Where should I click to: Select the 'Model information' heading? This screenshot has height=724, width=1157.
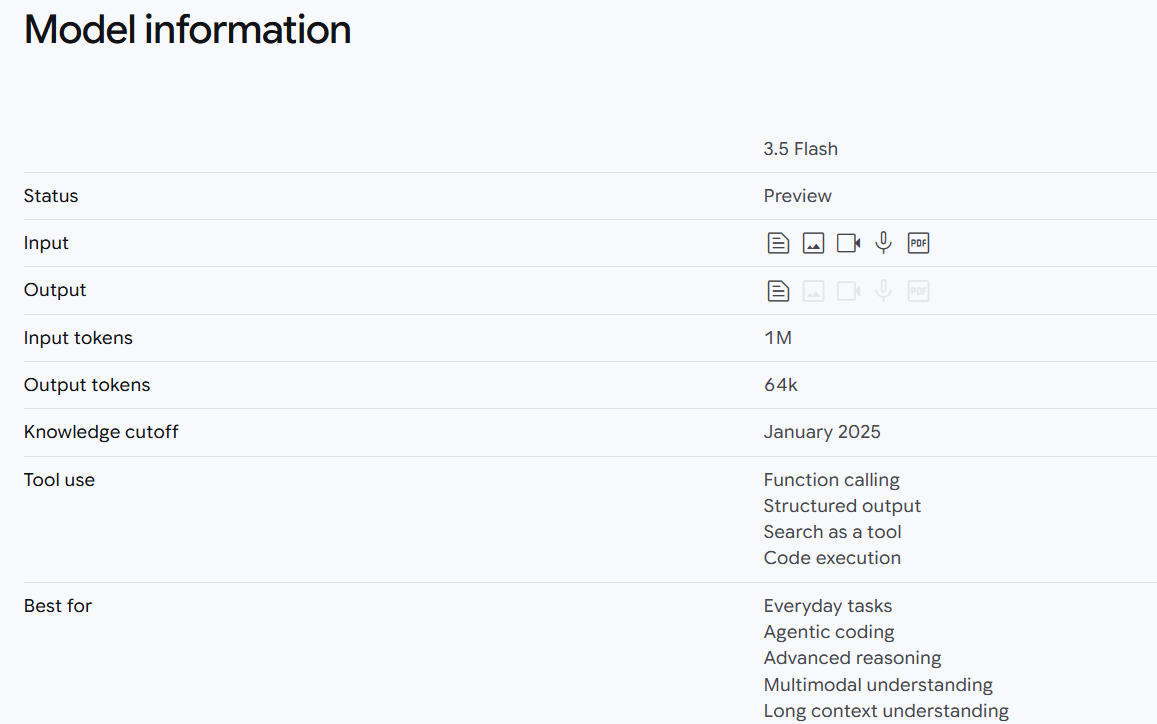(x=187, y=30)
